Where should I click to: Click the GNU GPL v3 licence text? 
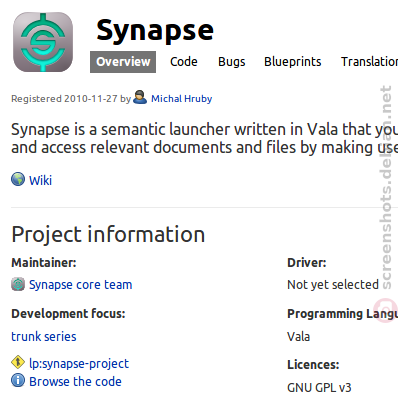(319, 388)
